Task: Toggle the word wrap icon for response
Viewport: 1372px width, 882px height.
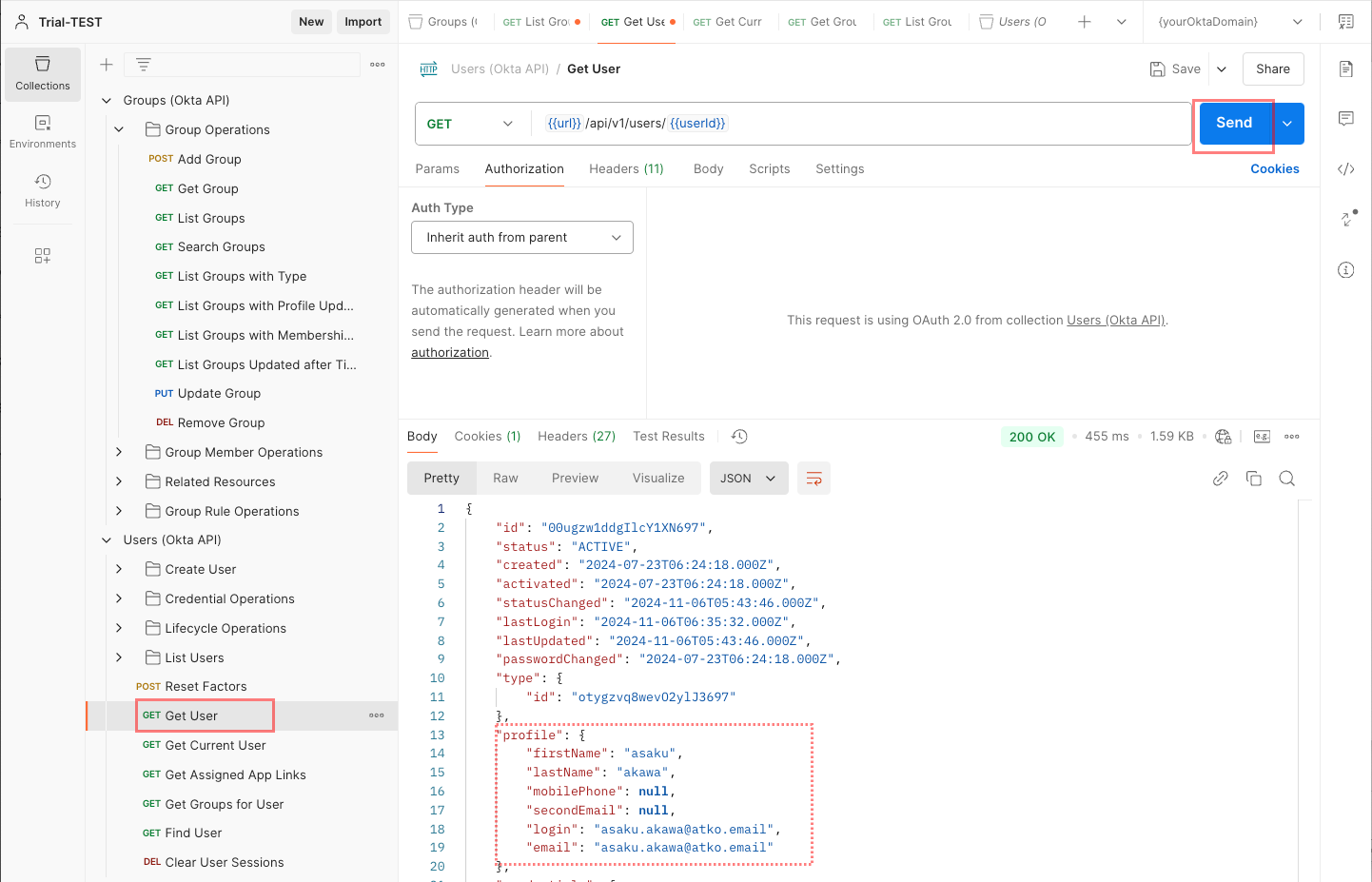Action: (814, 479)
